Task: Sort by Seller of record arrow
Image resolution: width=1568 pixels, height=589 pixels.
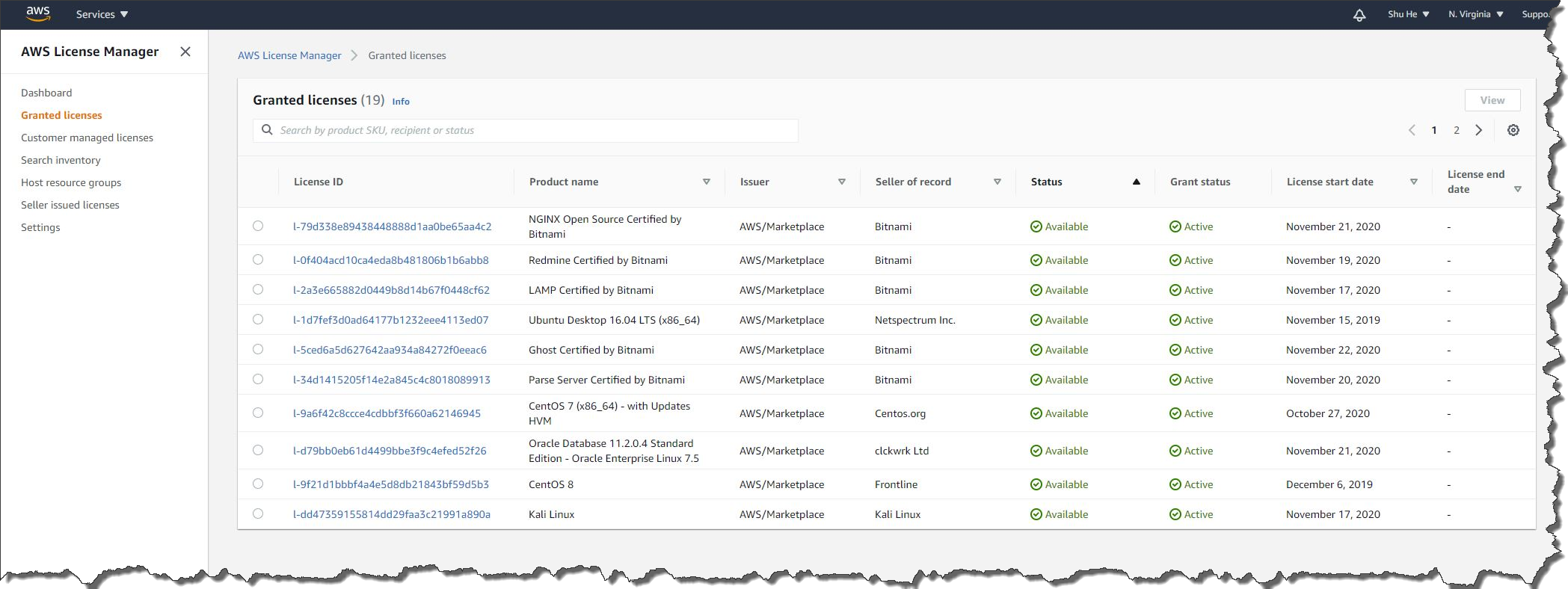Action: pos(997,182)
